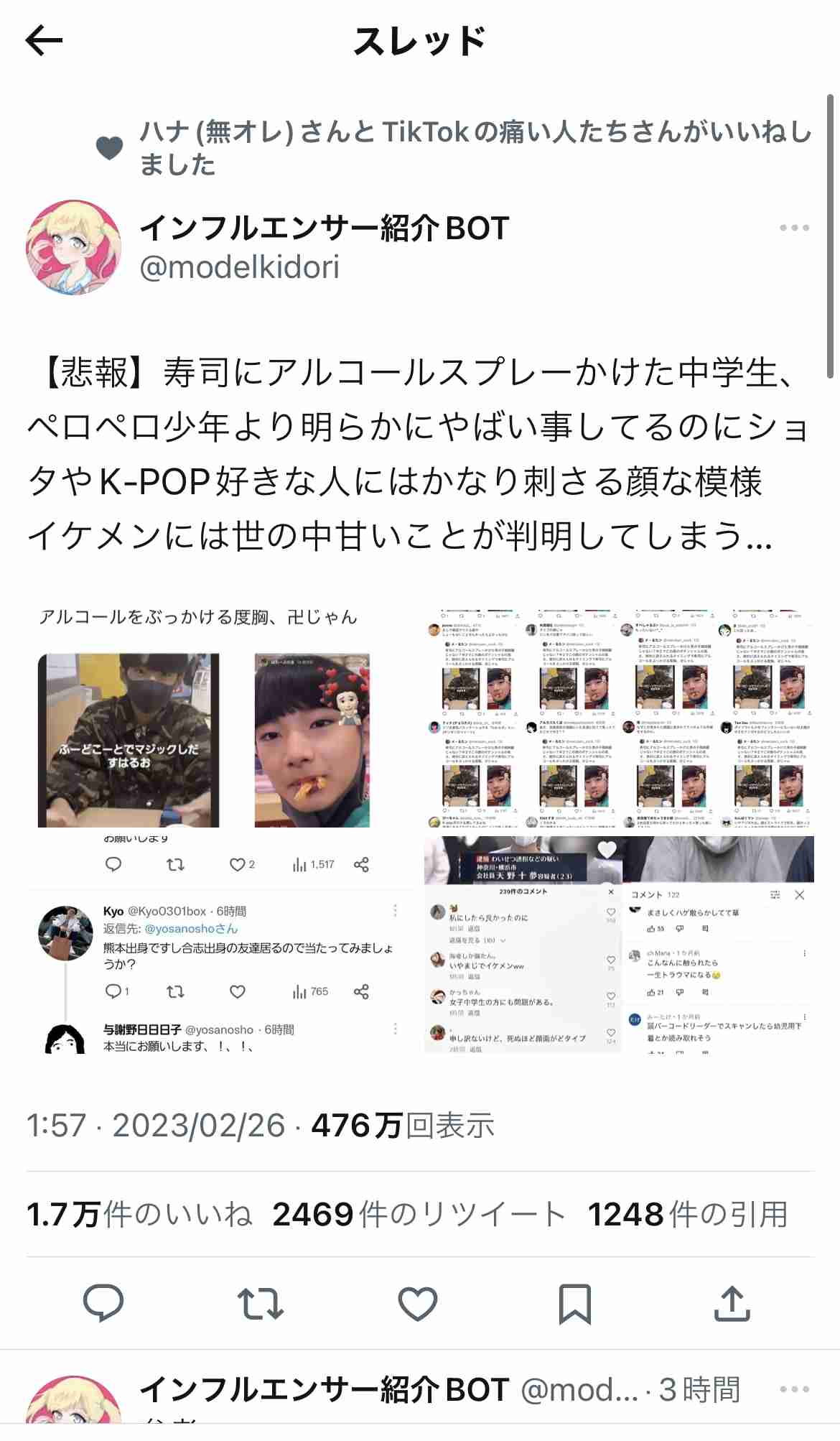Viewport: 840px width, 1441px height.
Task: Bookmark this tweet
Action: tap(575, 1303)
